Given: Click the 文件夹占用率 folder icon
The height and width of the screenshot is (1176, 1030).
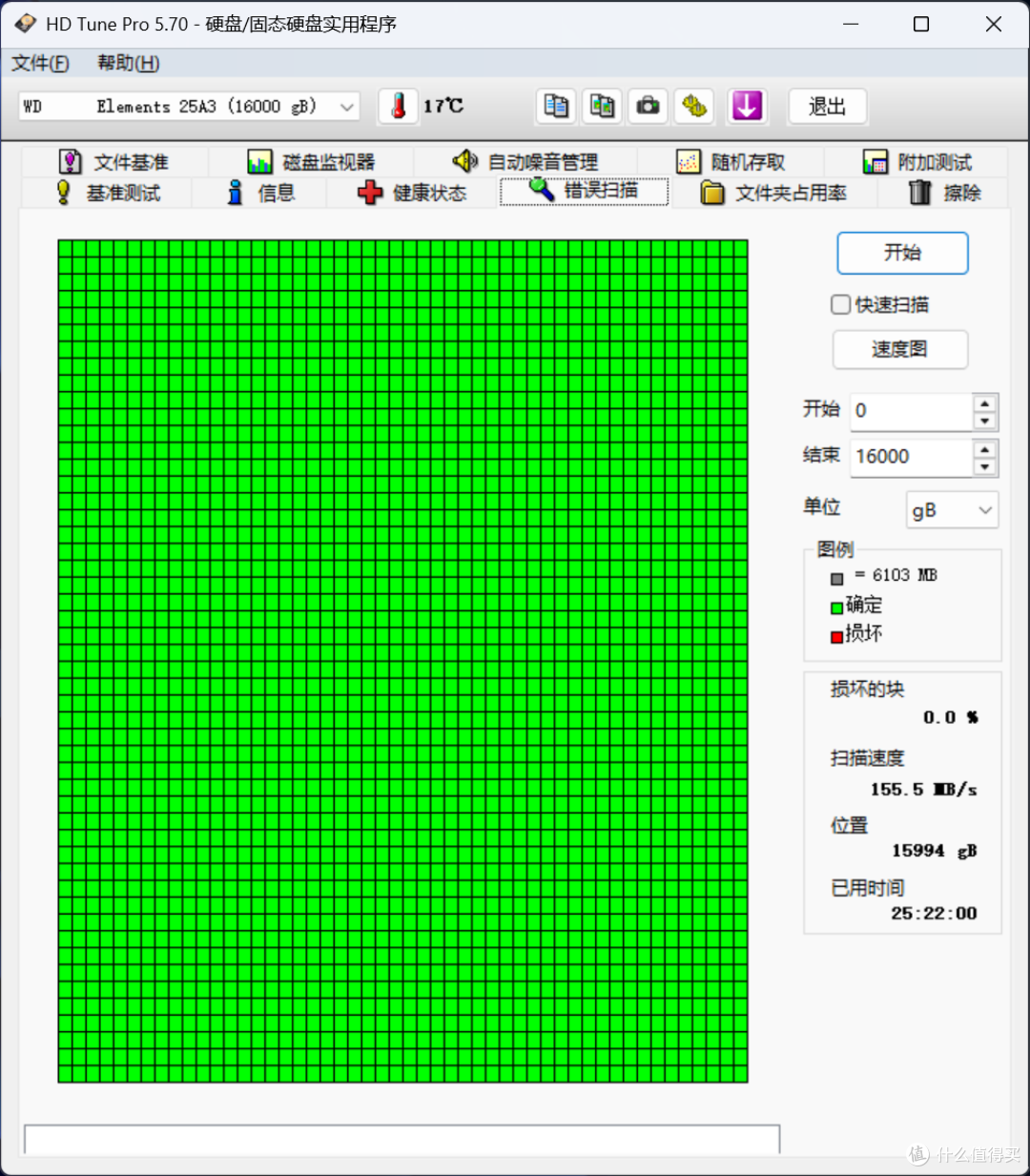Looking at the screenshot, I should [x=712, y=193].
